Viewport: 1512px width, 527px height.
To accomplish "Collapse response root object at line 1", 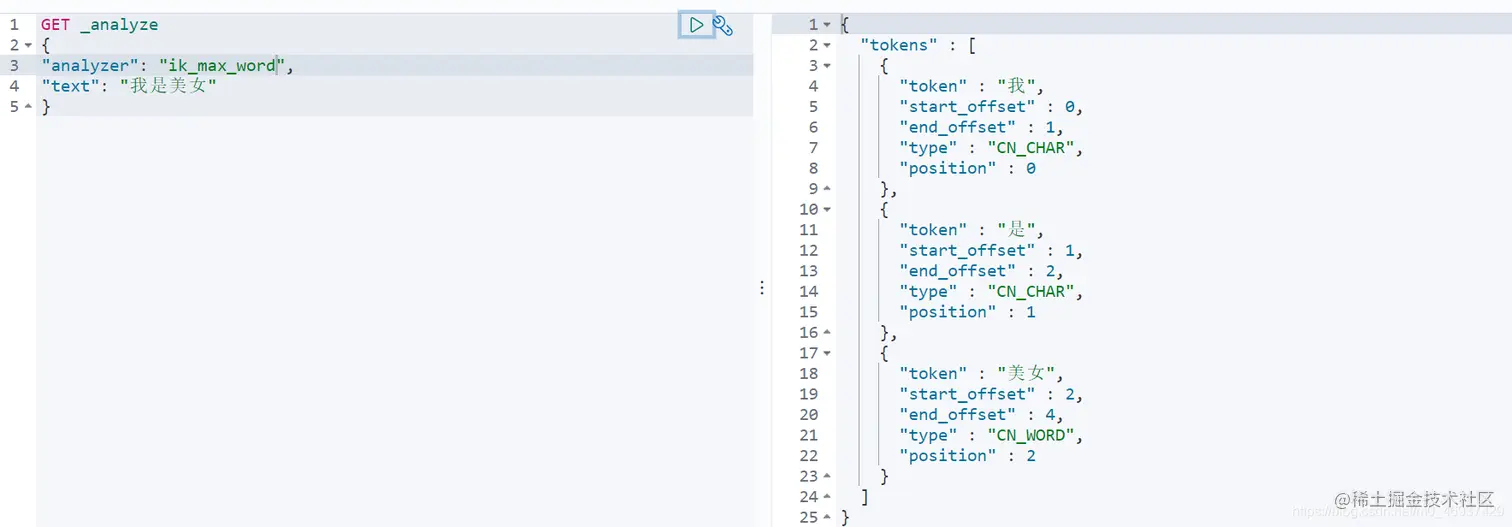I will coord(827,25).
